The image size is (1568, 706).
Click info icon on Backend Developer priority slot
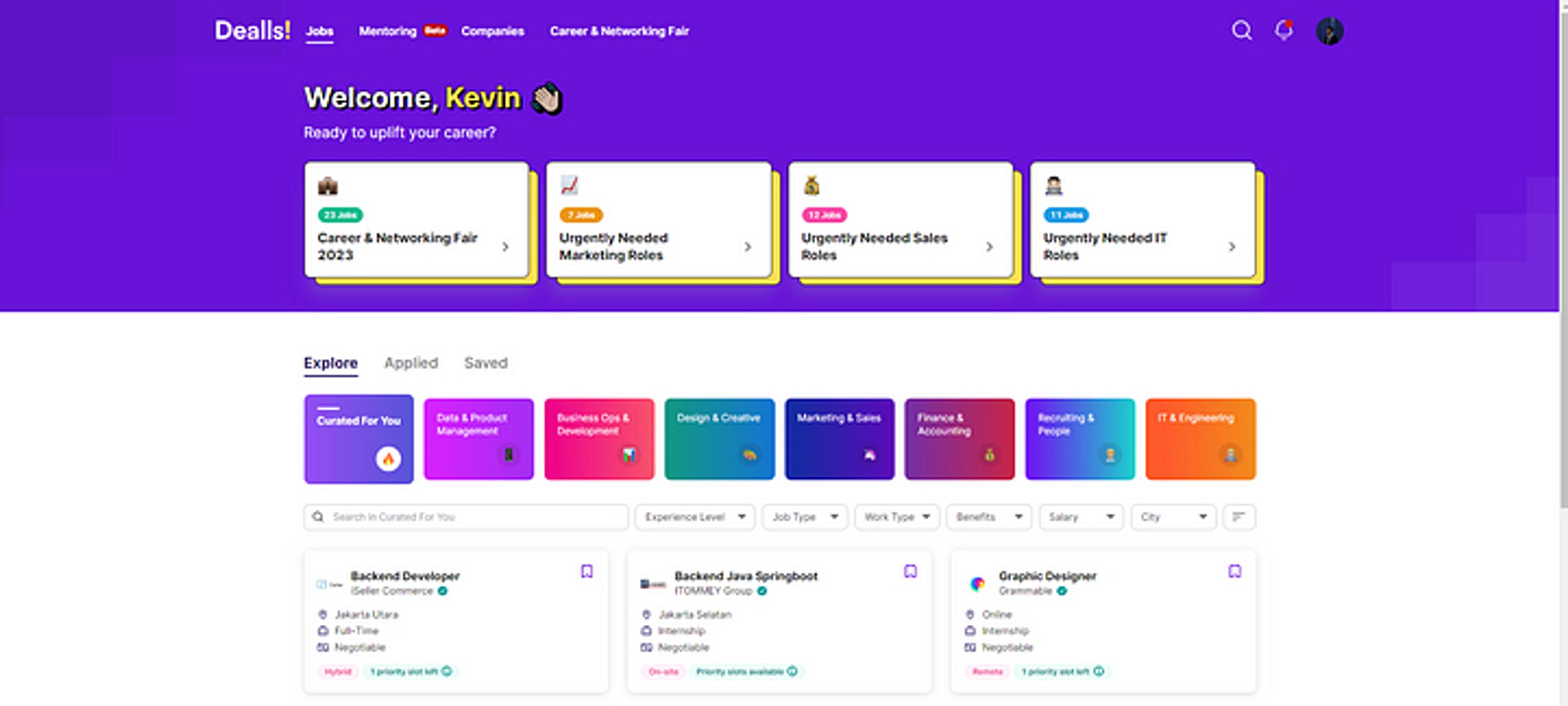(x=447, y=671)
